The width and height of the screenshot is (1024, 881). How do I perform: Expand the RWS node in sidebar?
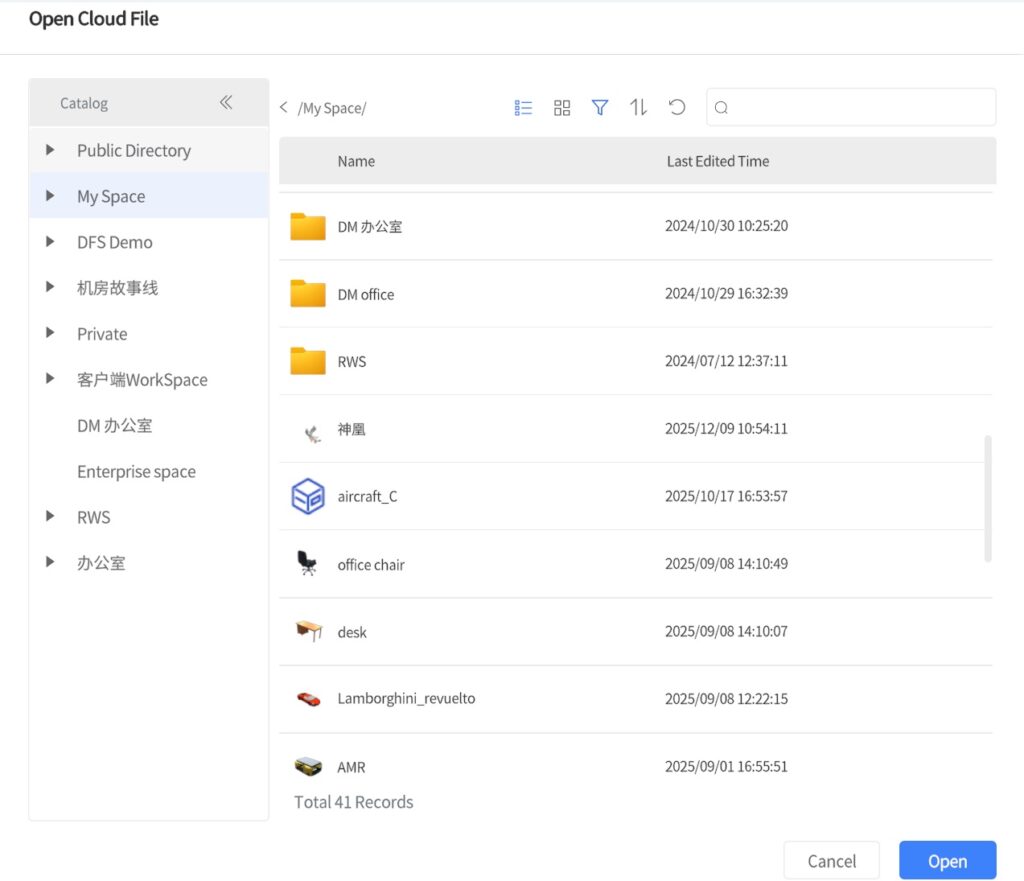[x=51, y=517]
